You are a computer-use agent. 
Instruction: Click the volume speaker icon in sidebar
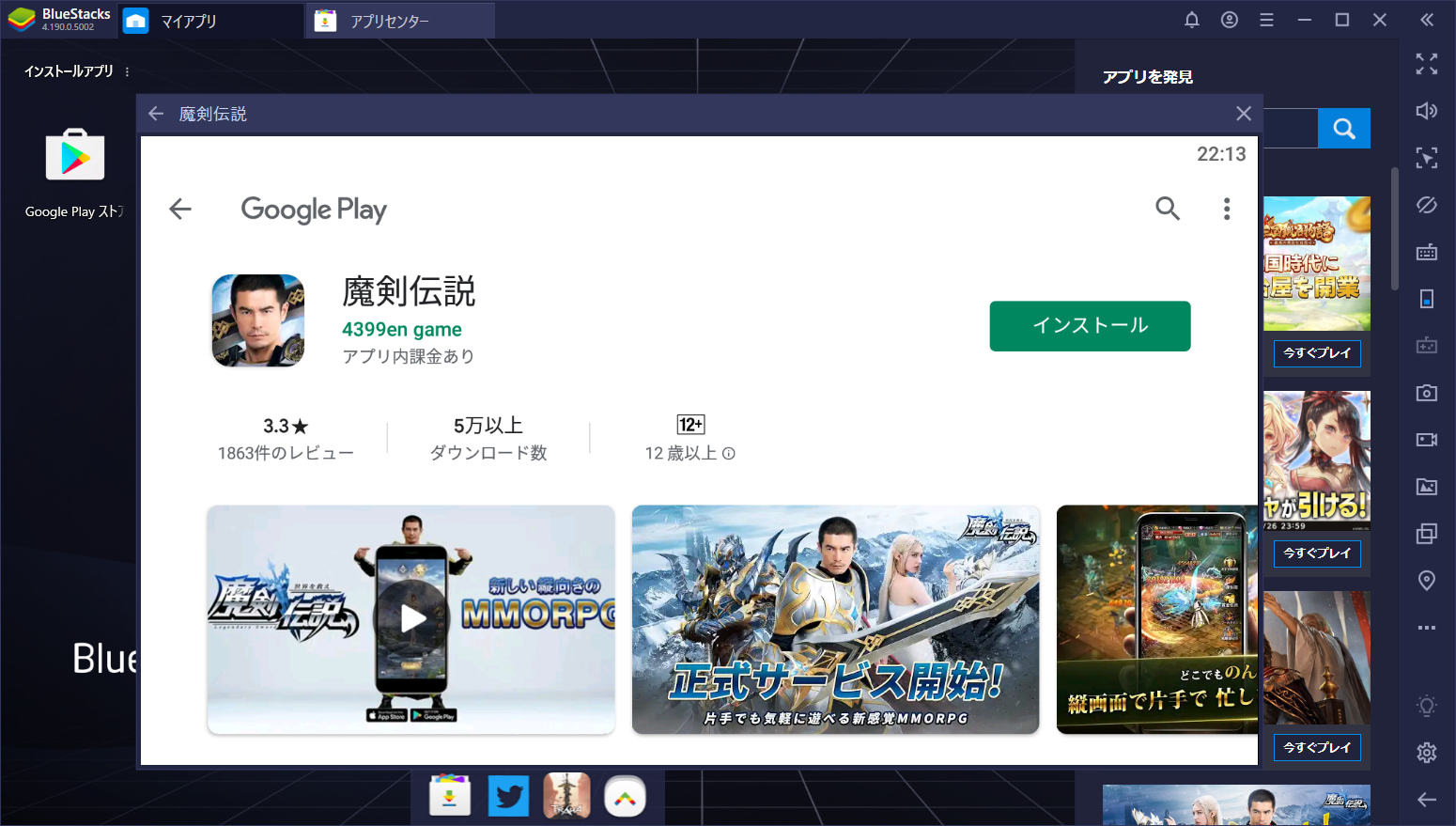pyautogui.click(x=1426, y=111)
